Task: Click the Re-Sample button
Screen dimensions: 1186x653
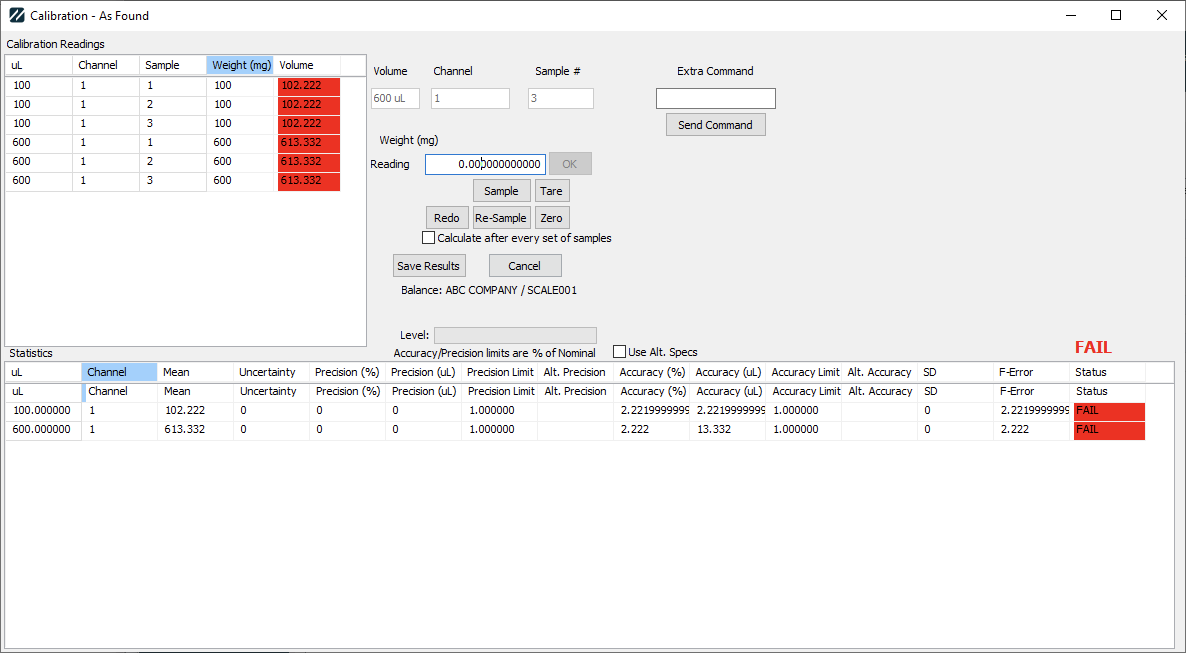Action: point(501,218)
